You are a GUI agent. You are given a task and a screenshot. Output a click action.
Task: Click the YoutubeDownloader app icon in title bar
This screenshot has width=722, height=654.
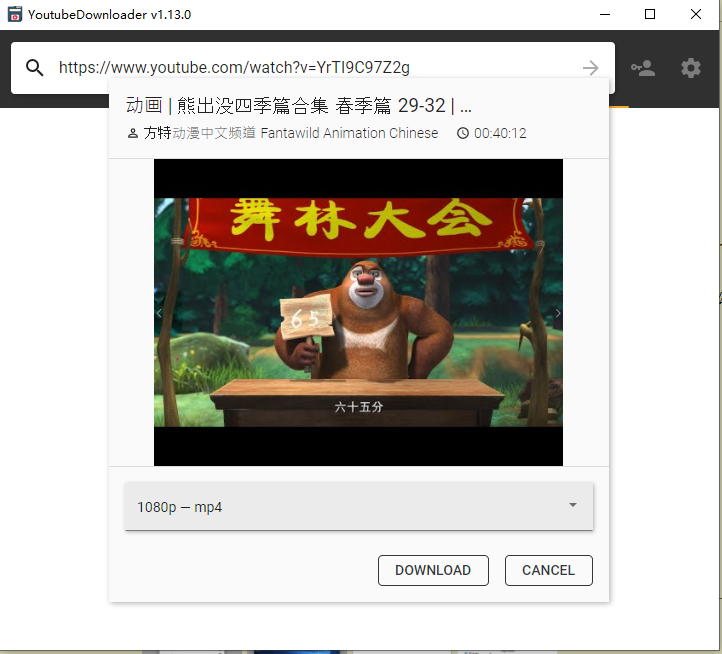(15, 14)
